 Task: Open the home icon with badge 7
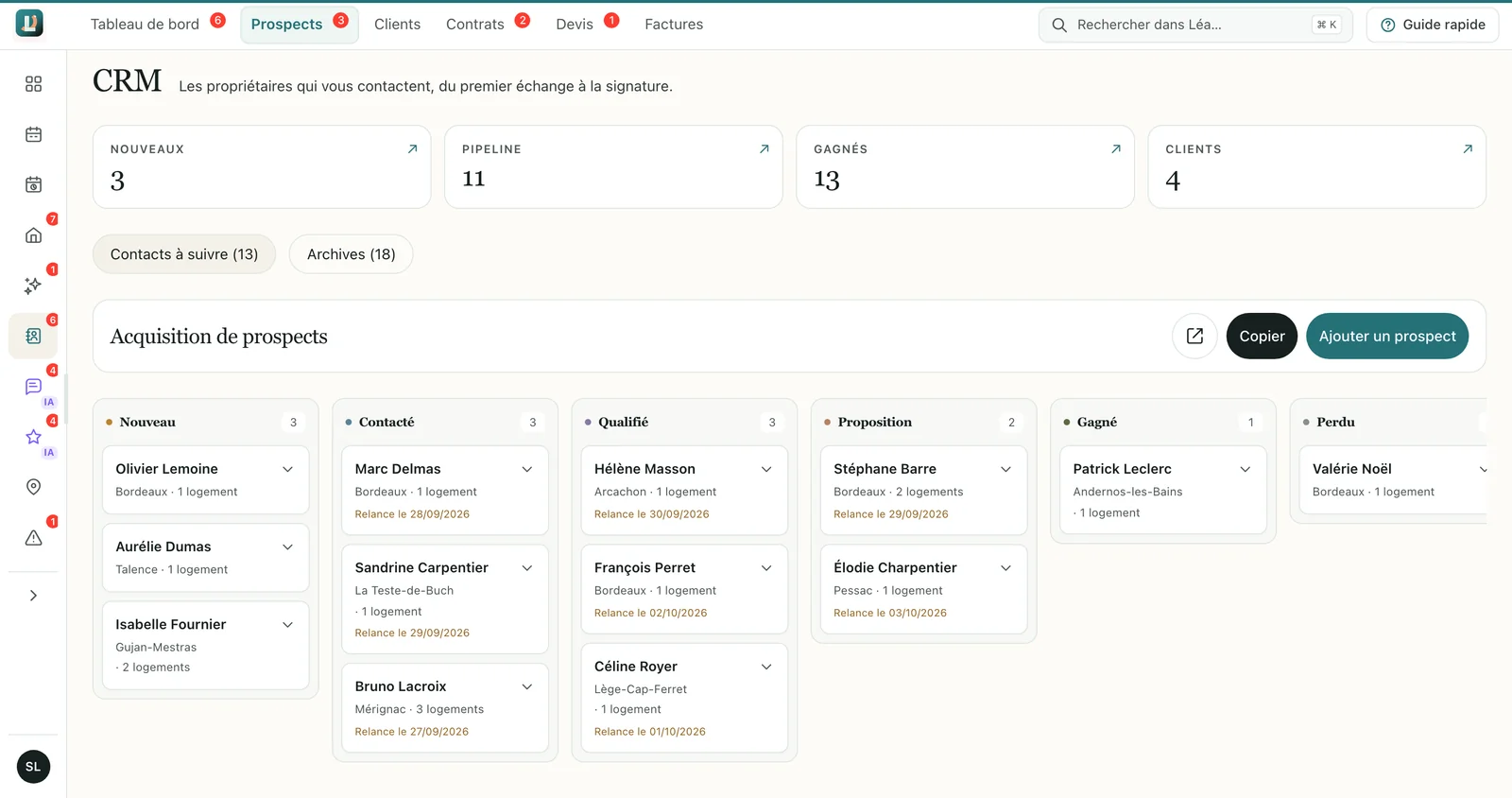33,234
